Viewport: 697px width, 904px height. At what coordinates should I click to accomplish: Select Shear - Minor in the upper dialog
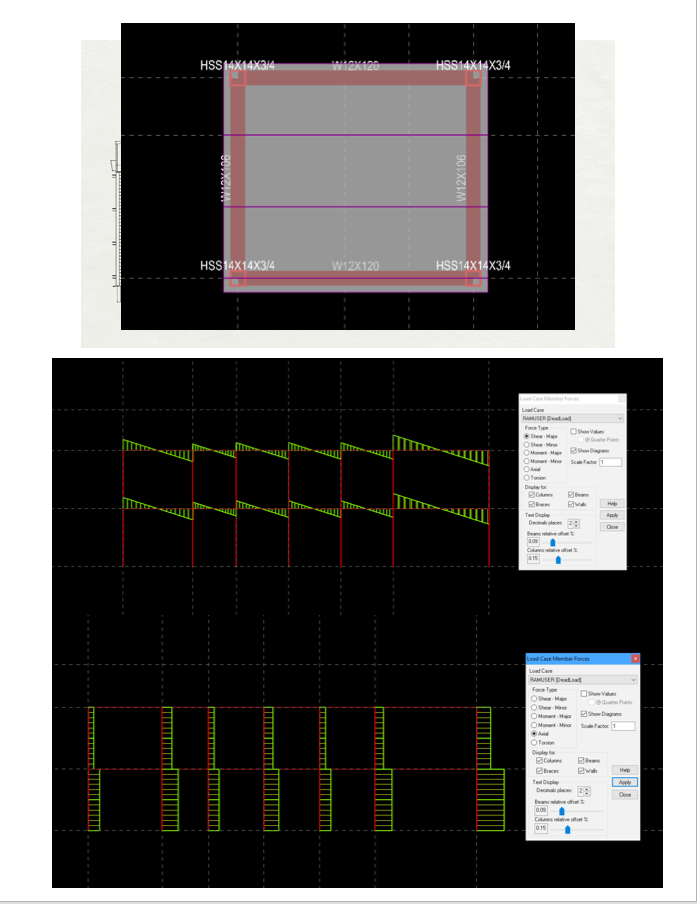click(527, 445)
